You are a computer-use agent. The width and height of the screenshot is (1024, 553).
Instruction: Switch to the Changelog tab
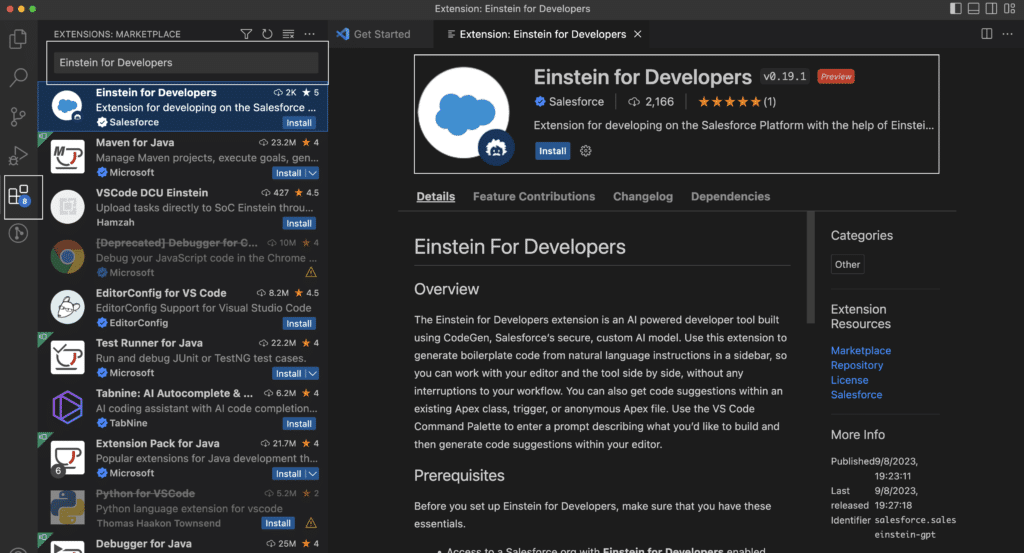(x=642, y=197)
